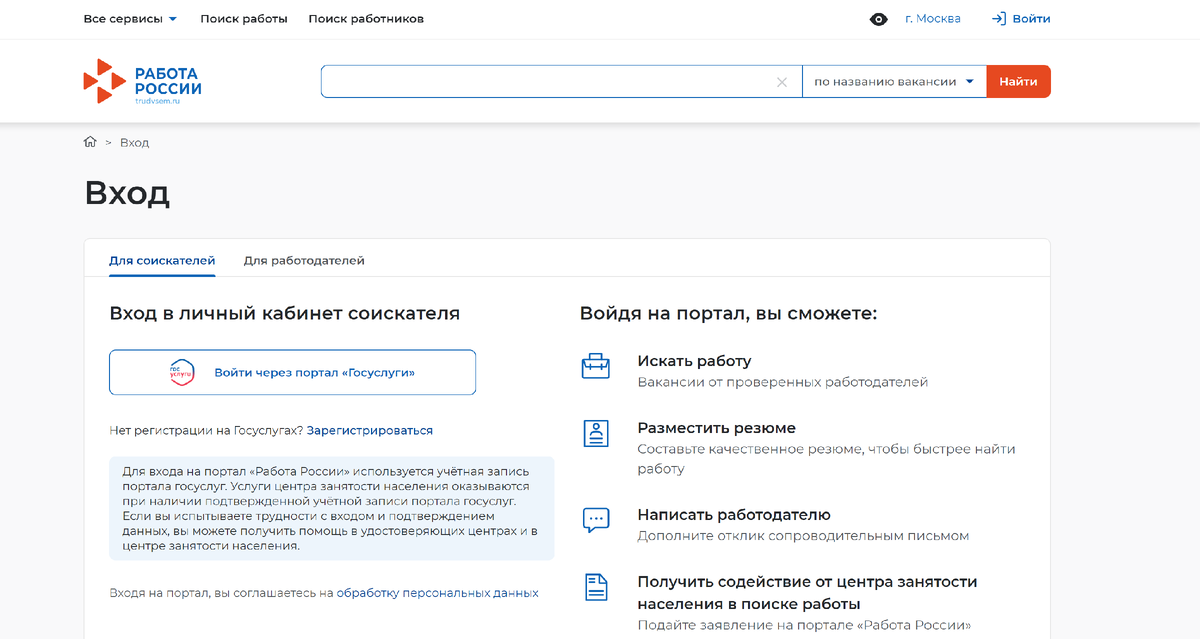Click Войти через портал «Госуслуги» button
The width and height of the screenshot is (1200, 639).
[x=292, y=372]
